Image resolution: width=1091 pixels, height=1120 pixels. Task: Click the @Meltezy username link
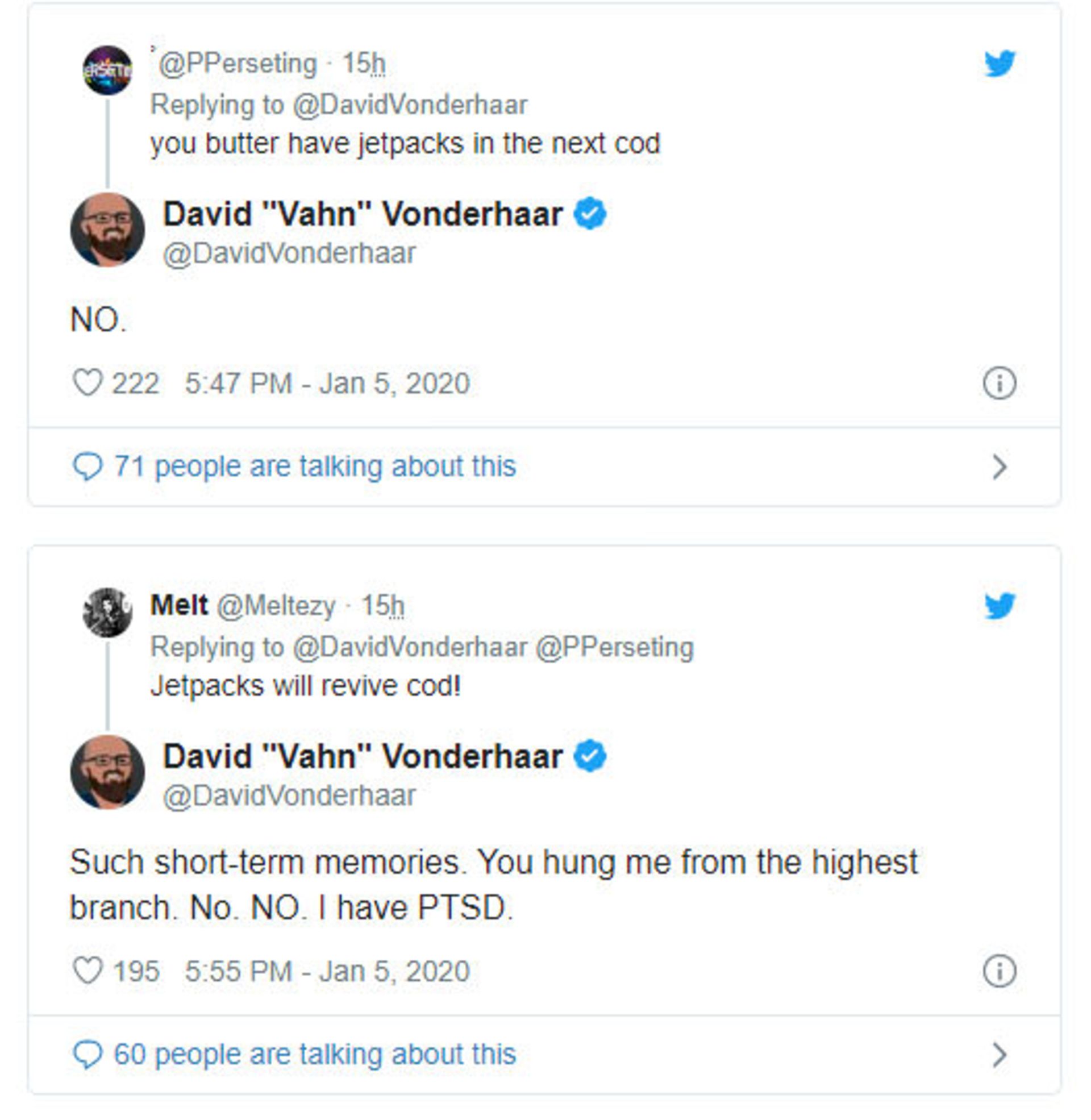click(x=276, y=606)
